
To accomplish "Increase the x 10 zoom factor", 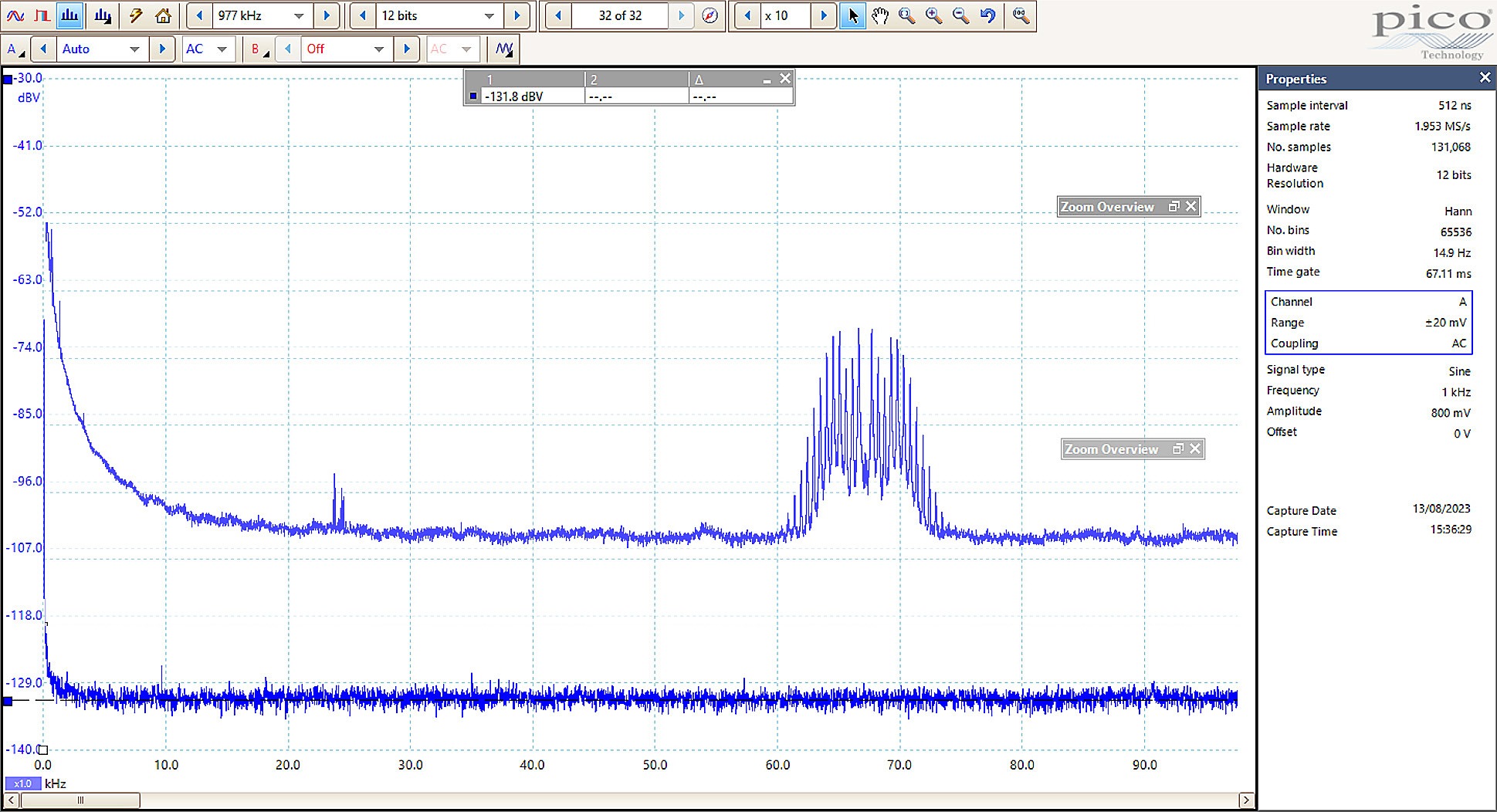I will [x=824, y=15].
